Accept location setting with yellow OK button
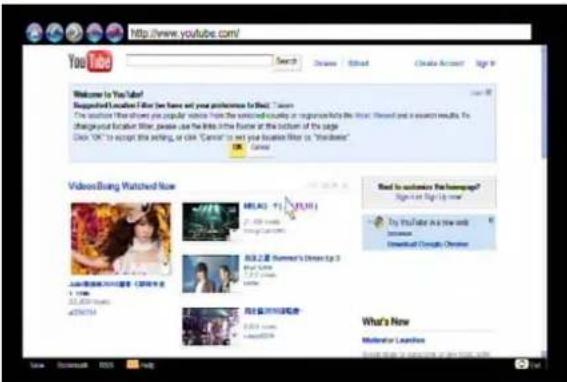 click(x=237, y=148)
